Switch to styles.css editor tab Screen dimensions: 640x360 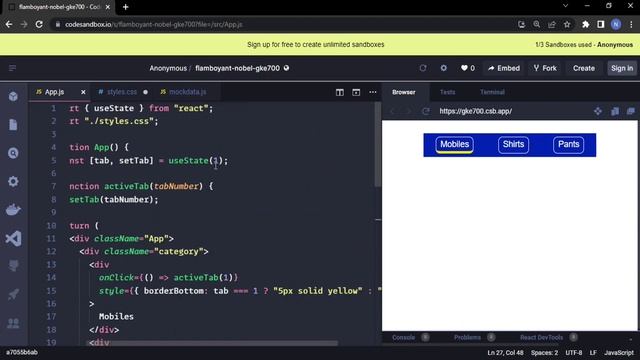click(x=122, y=92)
